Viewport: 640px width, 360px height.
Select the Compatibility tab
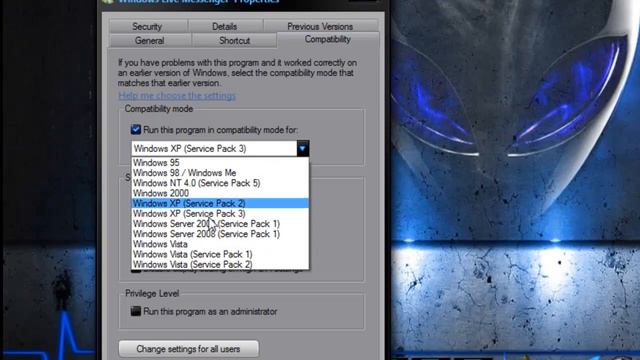(x=328, y=40)
